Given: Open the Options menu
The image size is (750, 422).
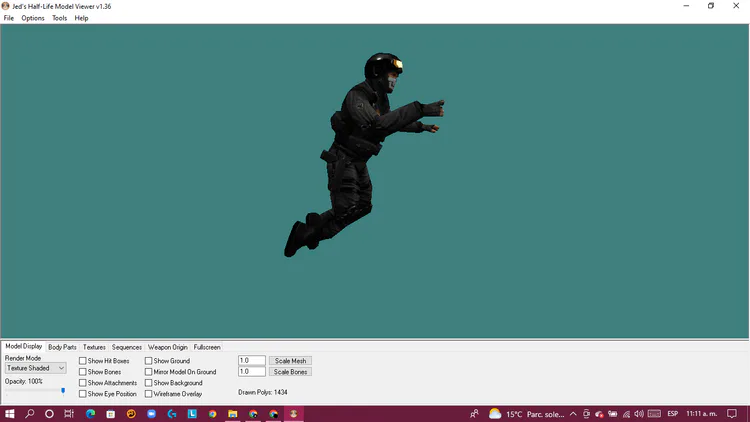Looking at the screenshot, I should (33, 18).
